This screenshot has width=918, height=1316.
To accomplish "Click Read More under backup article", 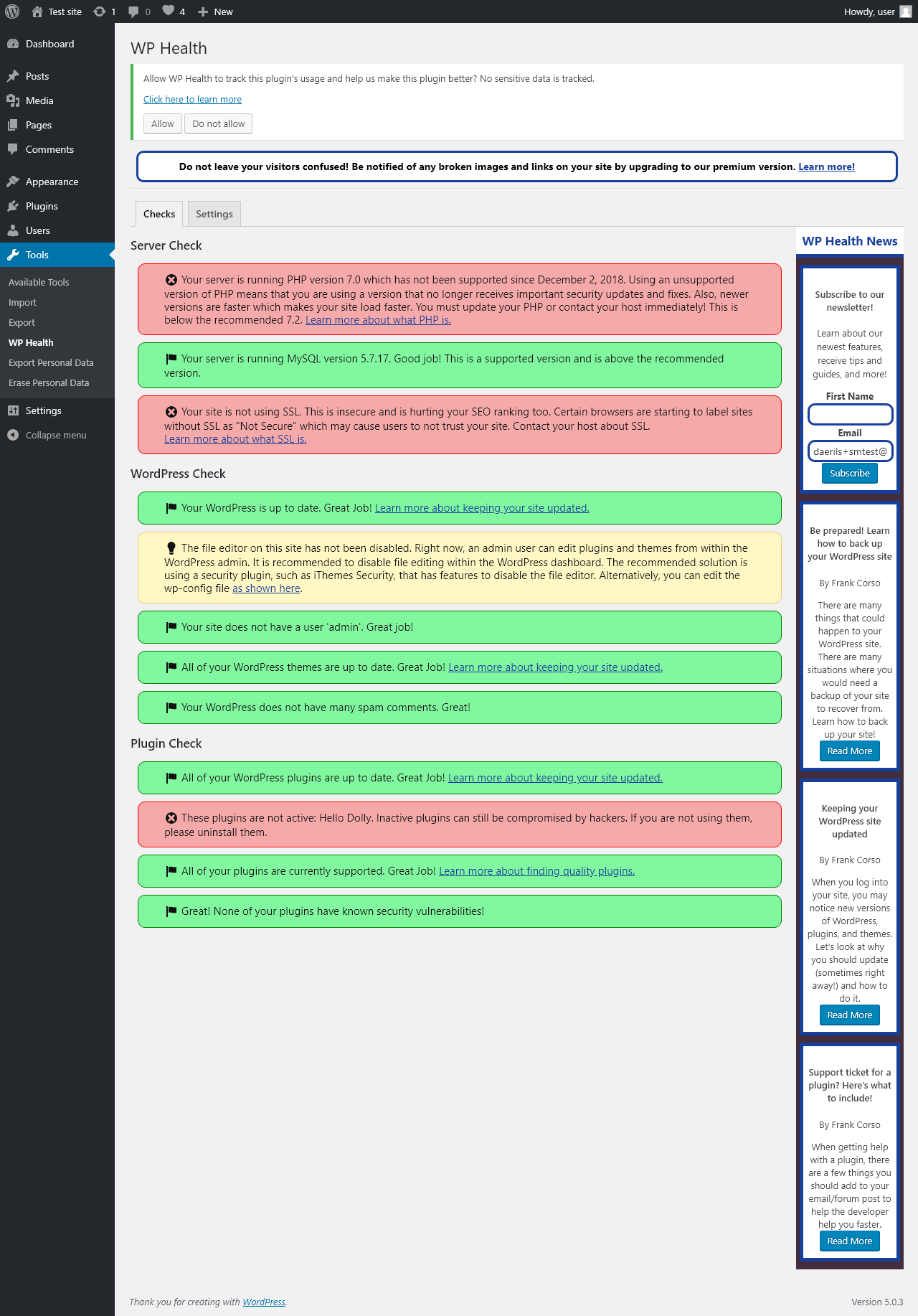I will (x=850, y=751).
